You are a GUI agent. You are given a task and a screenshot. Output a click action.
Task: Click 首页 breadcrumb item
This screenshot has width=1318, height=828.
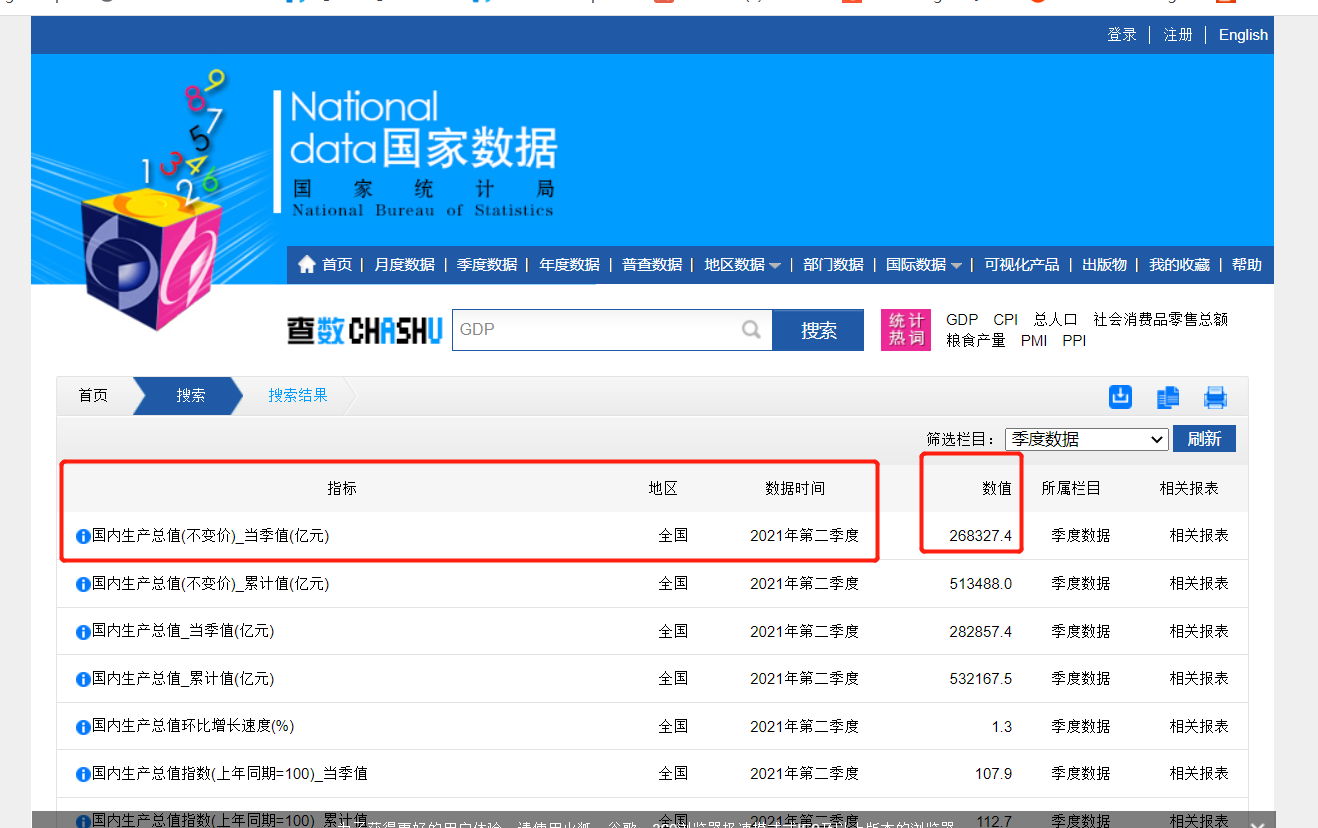click(x=93, y=396)
